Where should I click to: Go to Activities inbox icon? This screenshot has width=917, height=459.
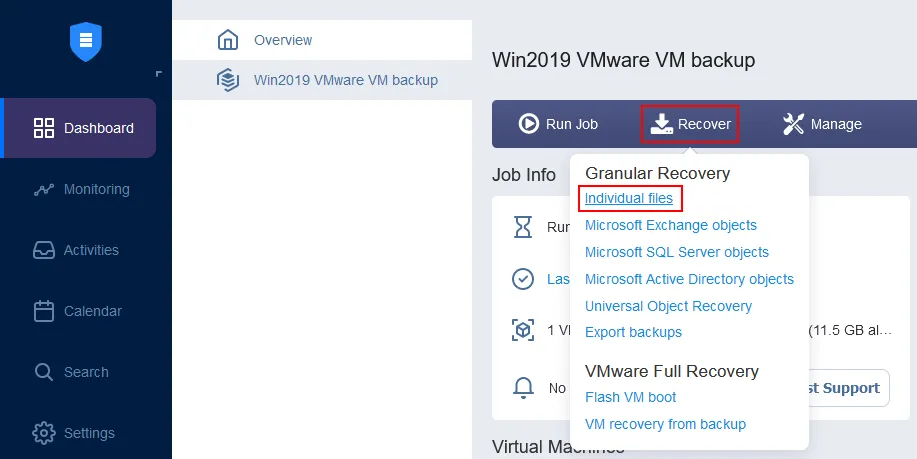point(43,250)
